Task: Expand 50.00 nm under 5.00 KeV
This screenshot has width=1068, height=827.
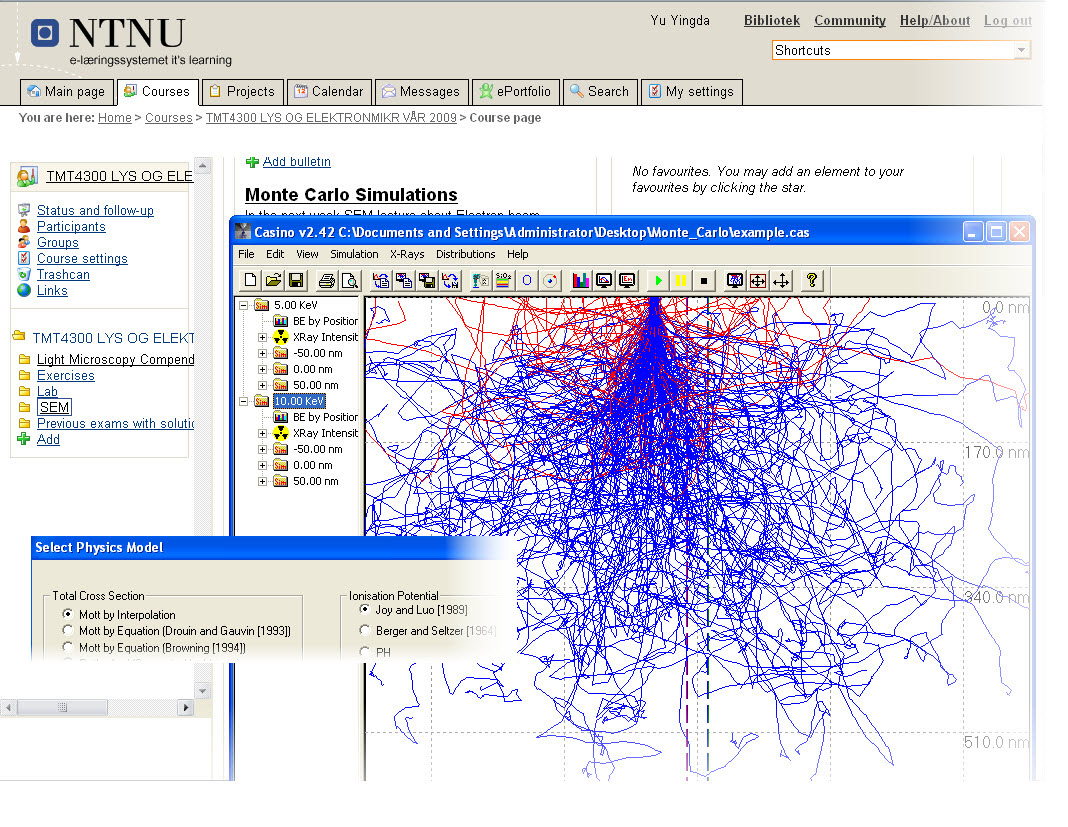Action: (262, 385)
